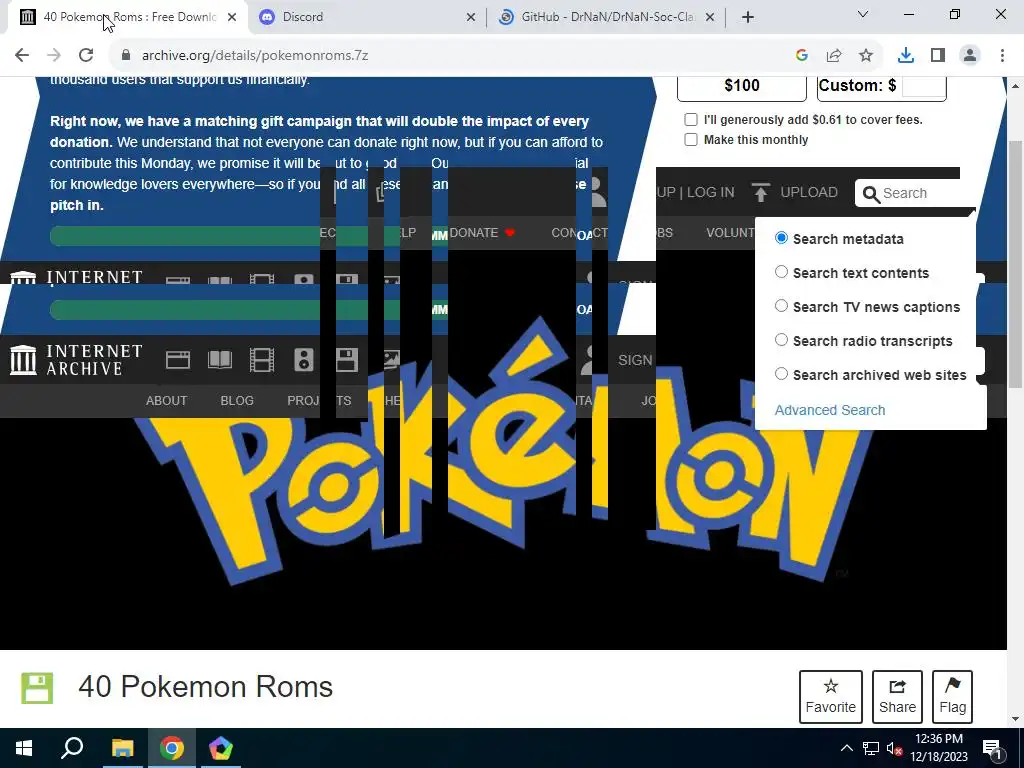Viewport: 1024px width, 768px height.
Task: Open the Windows Start menu
Action: point(24,748)
